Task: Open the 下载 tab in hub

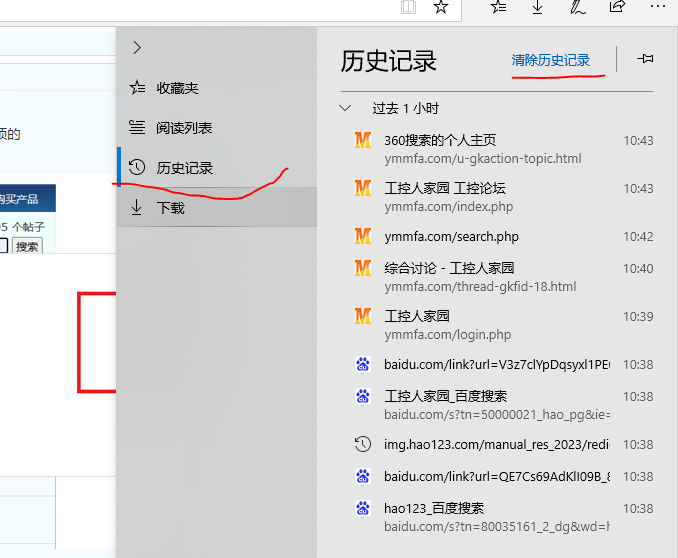Action: 170,208
